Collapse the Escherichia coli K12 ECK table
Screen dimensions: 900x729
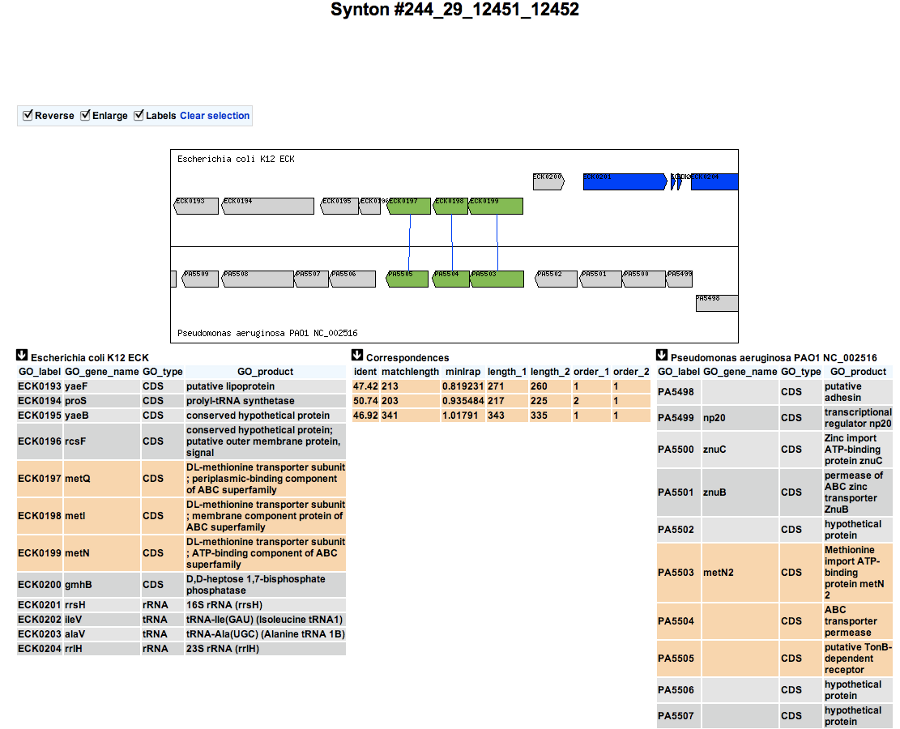[22, 355]
